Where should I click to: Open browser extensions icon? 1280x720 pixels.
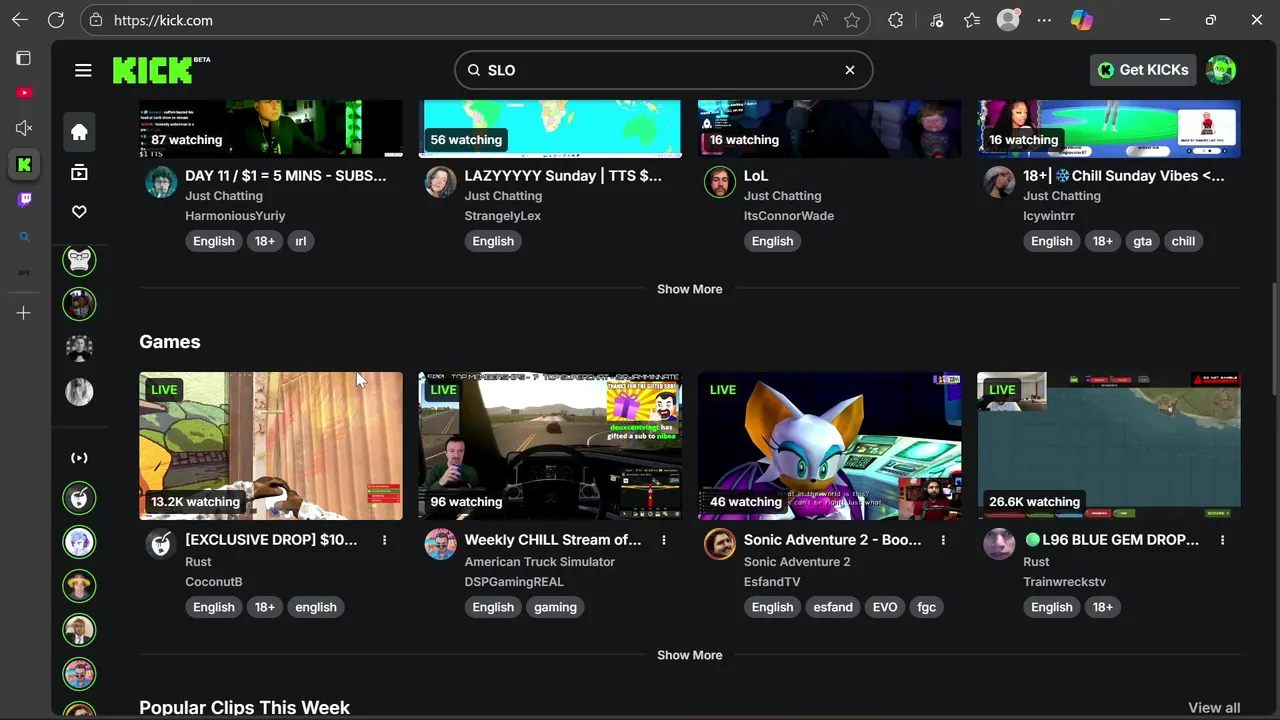point(896,20)
